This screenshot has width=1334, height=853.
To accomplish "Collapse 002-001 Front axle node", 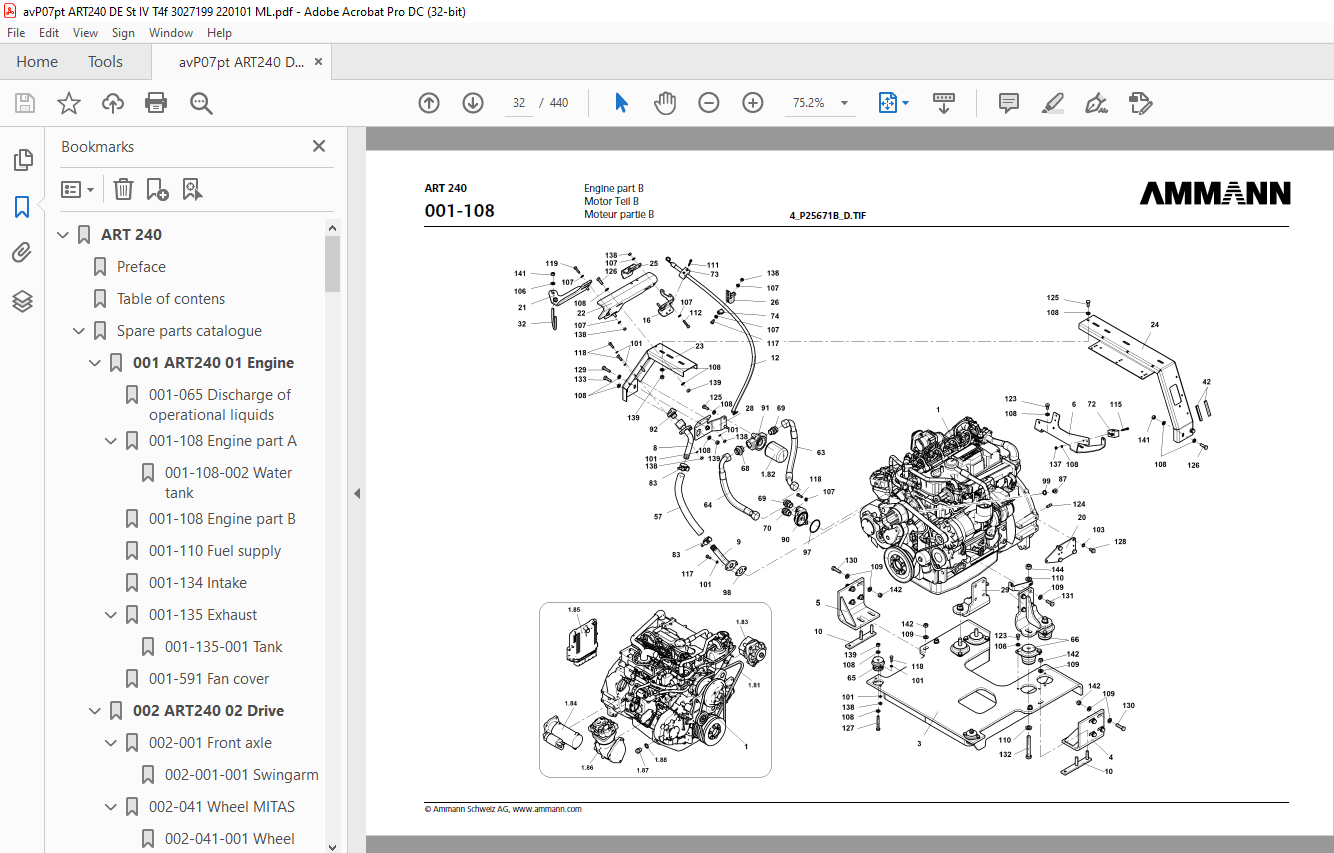I will (111, 743).
